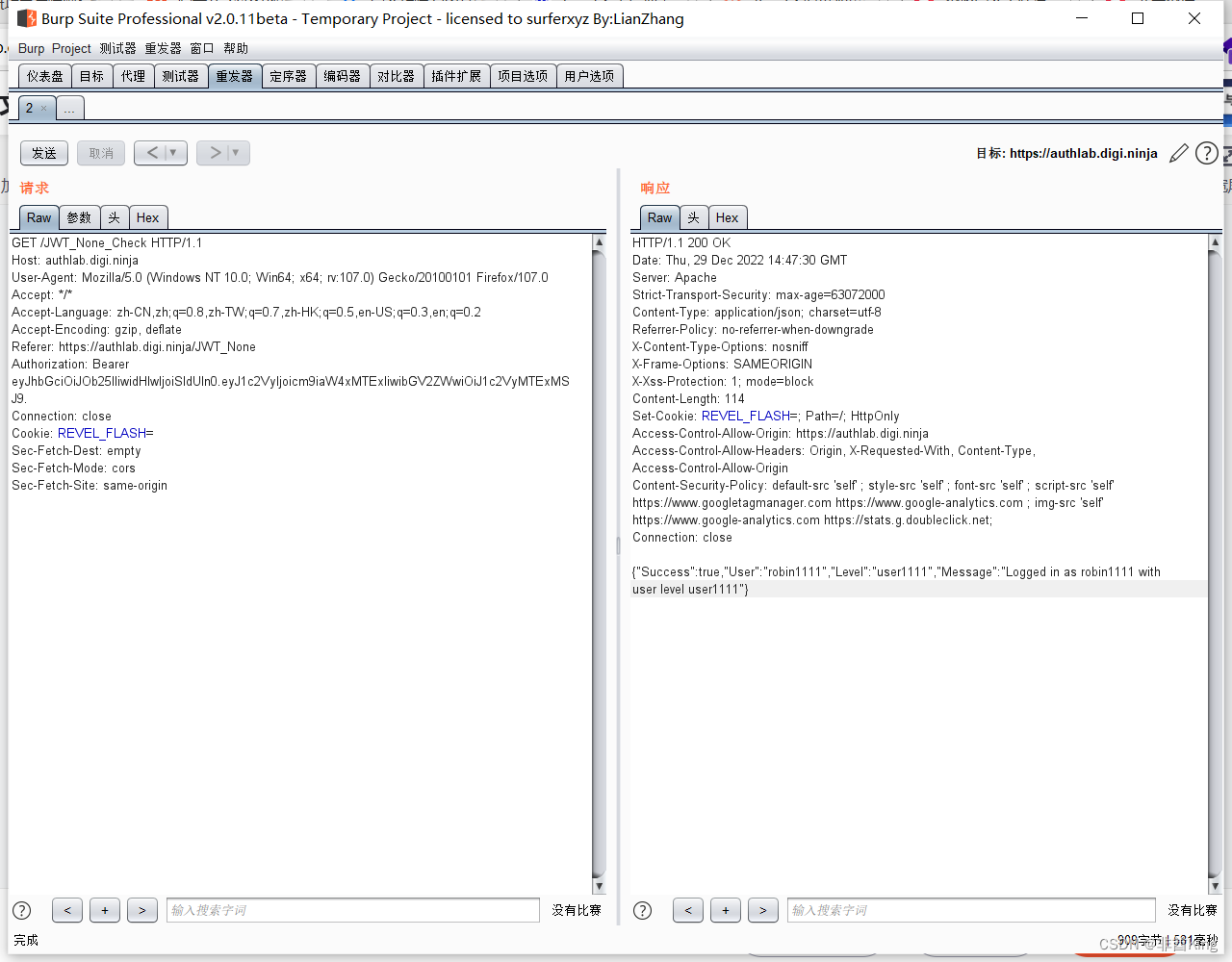Select repeater sub-tab 2
This screenshot has width=1232, height=962.
coord(30,108)
